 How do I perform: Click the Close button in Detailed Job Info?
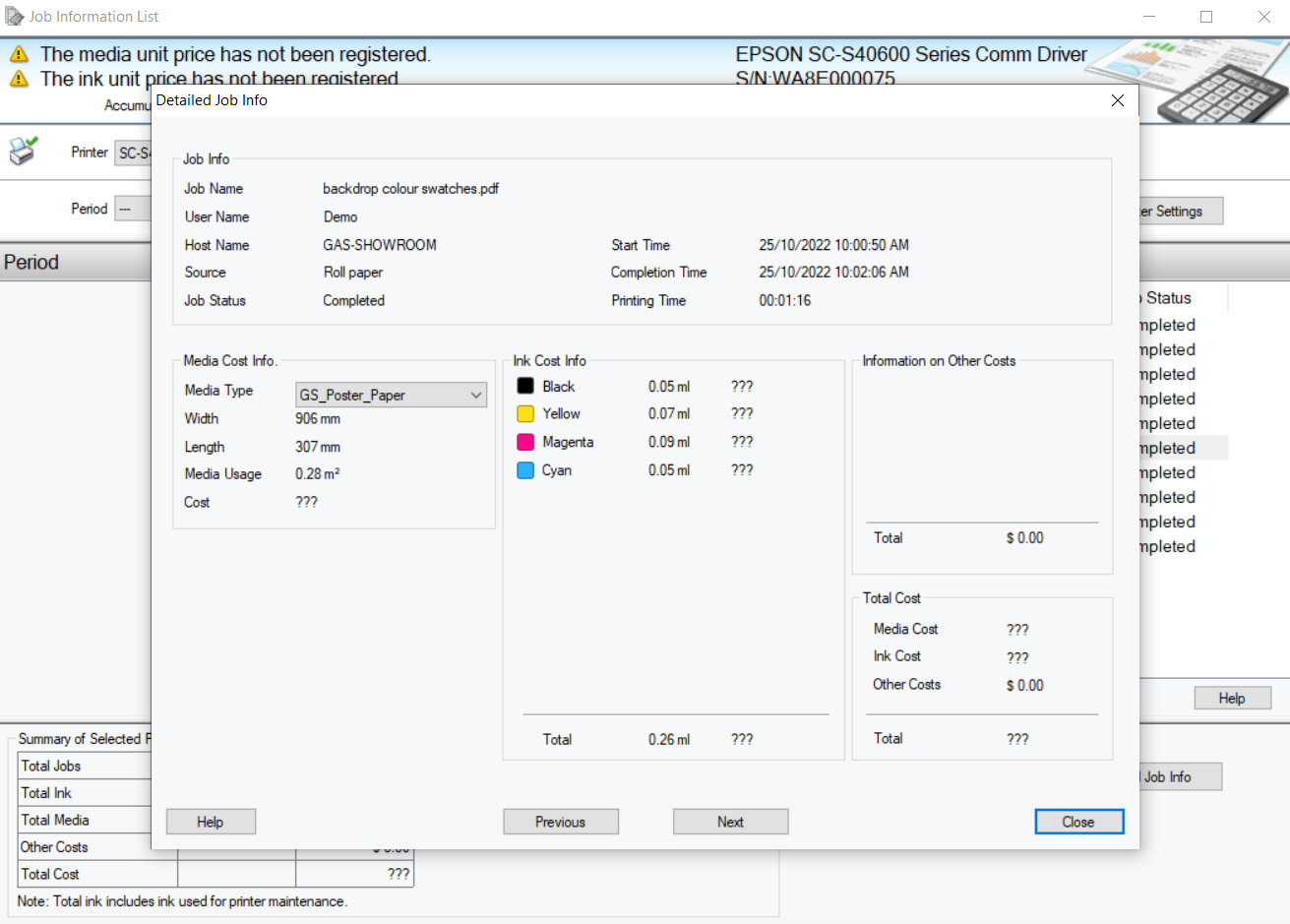[x=1078, y=822]
